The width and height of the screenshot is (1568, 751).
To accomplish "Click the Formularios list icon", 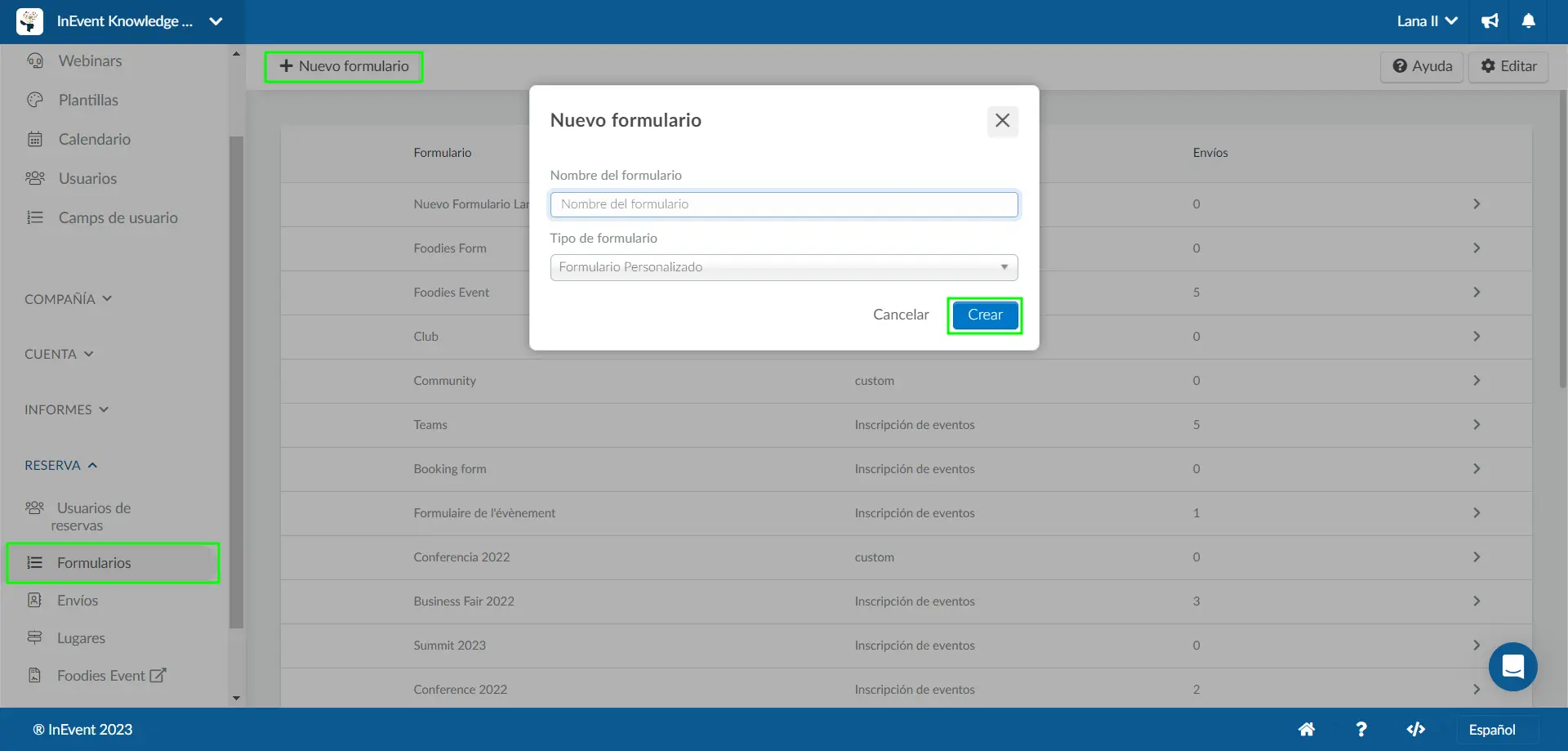I will point(34,563).
